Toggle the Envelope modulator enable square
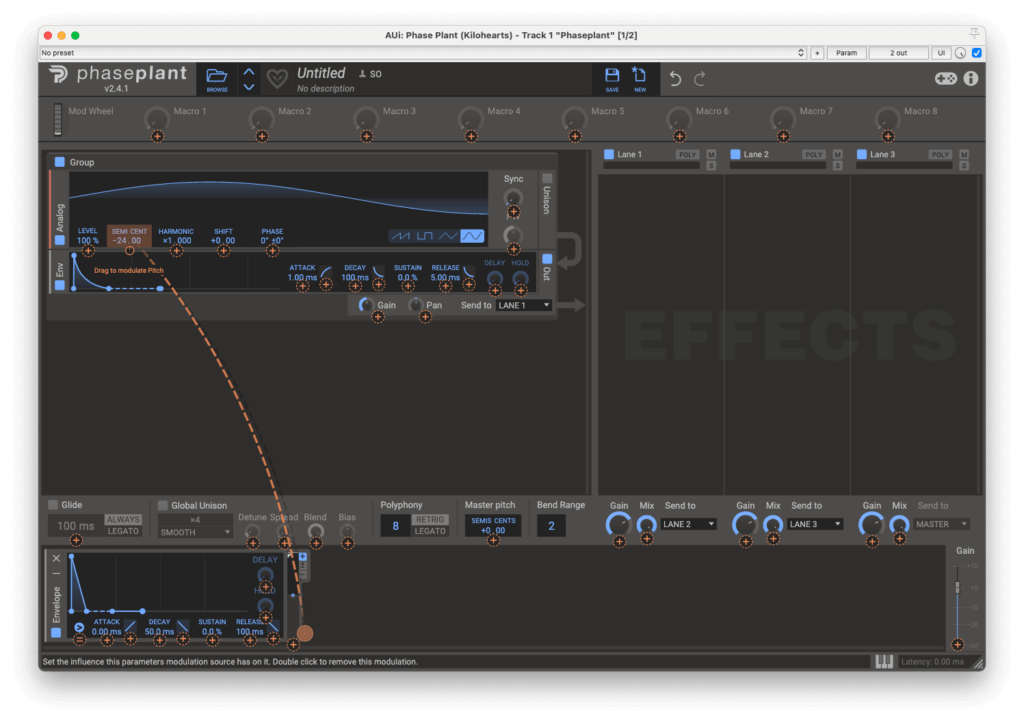The height and width of the screenshot is (722, 1024). pos(56,633)
